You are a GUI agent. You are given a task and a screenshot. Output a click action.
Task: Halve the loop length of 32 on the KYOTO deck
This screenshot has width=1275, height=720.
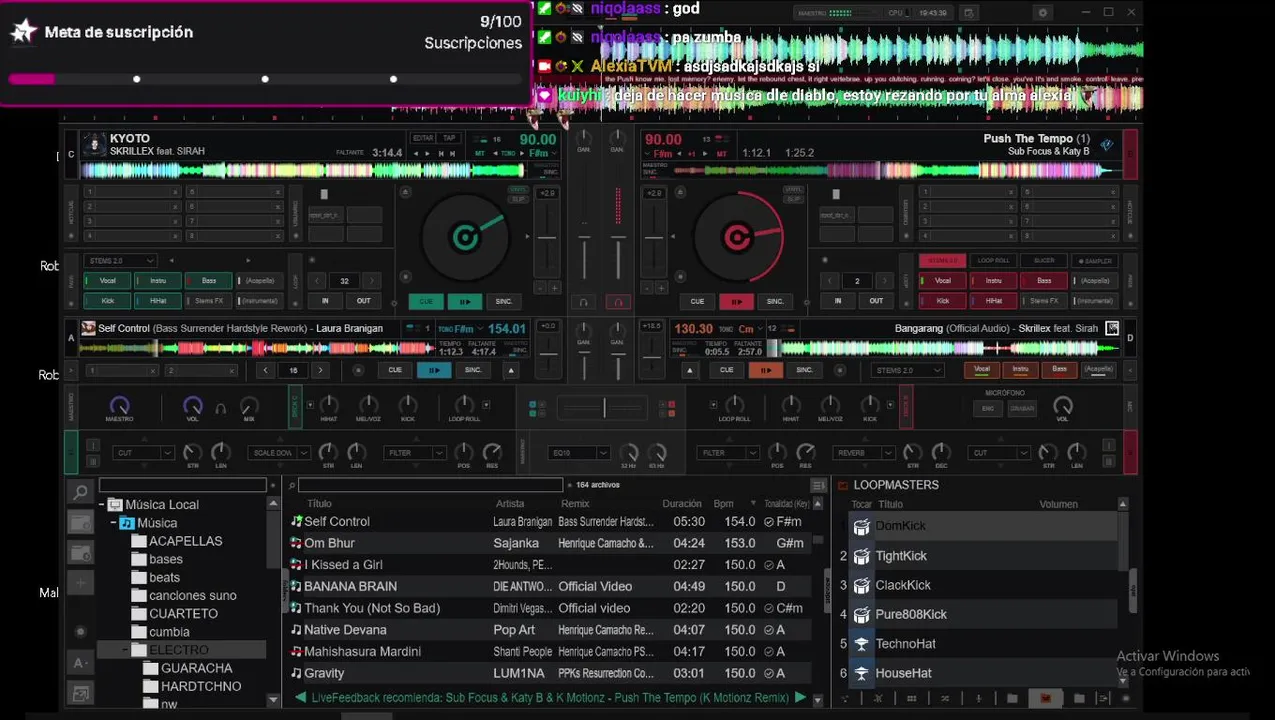317,281
